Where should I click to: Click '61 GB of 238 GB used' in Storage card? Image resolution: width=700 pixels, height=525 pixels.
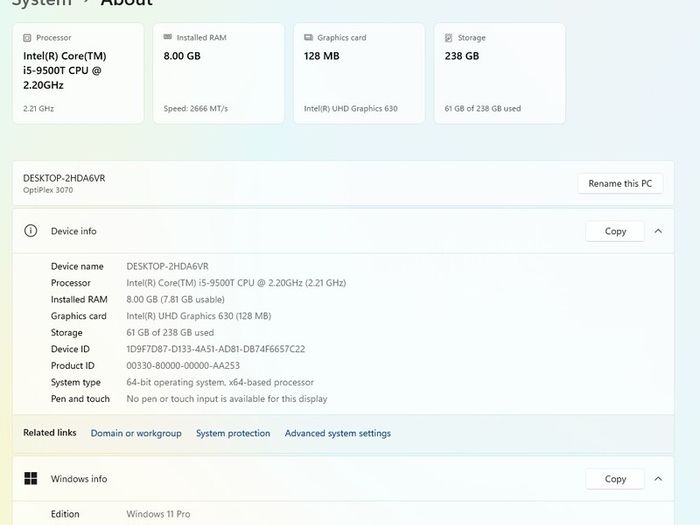[483, 108]
